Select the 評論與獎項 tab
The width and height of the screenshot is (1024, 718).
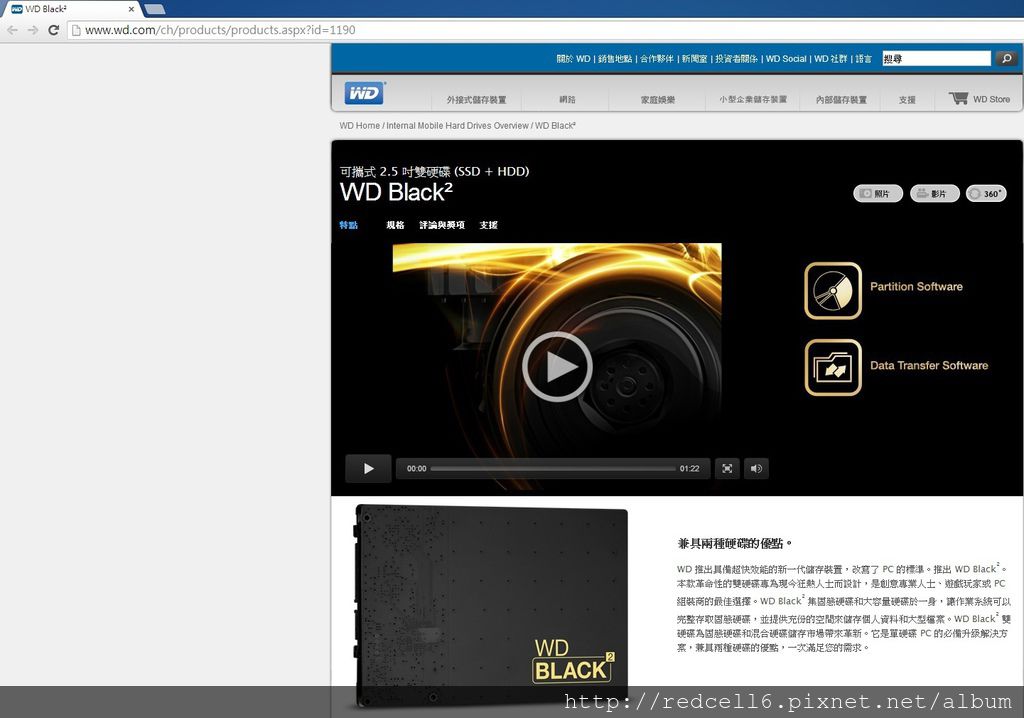(x=441, y=225)
